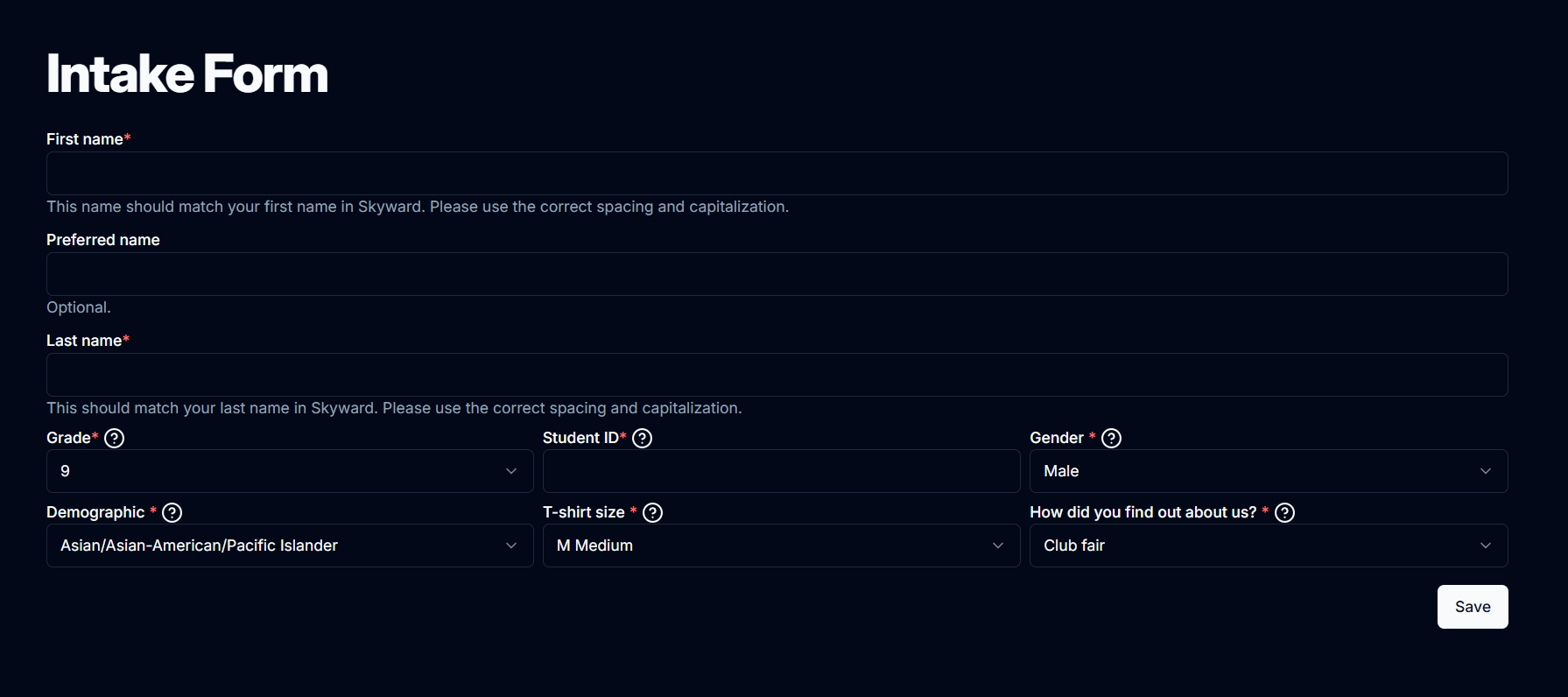Click the 'Last name' field label
1568x697 pixels.
point(84,341)
